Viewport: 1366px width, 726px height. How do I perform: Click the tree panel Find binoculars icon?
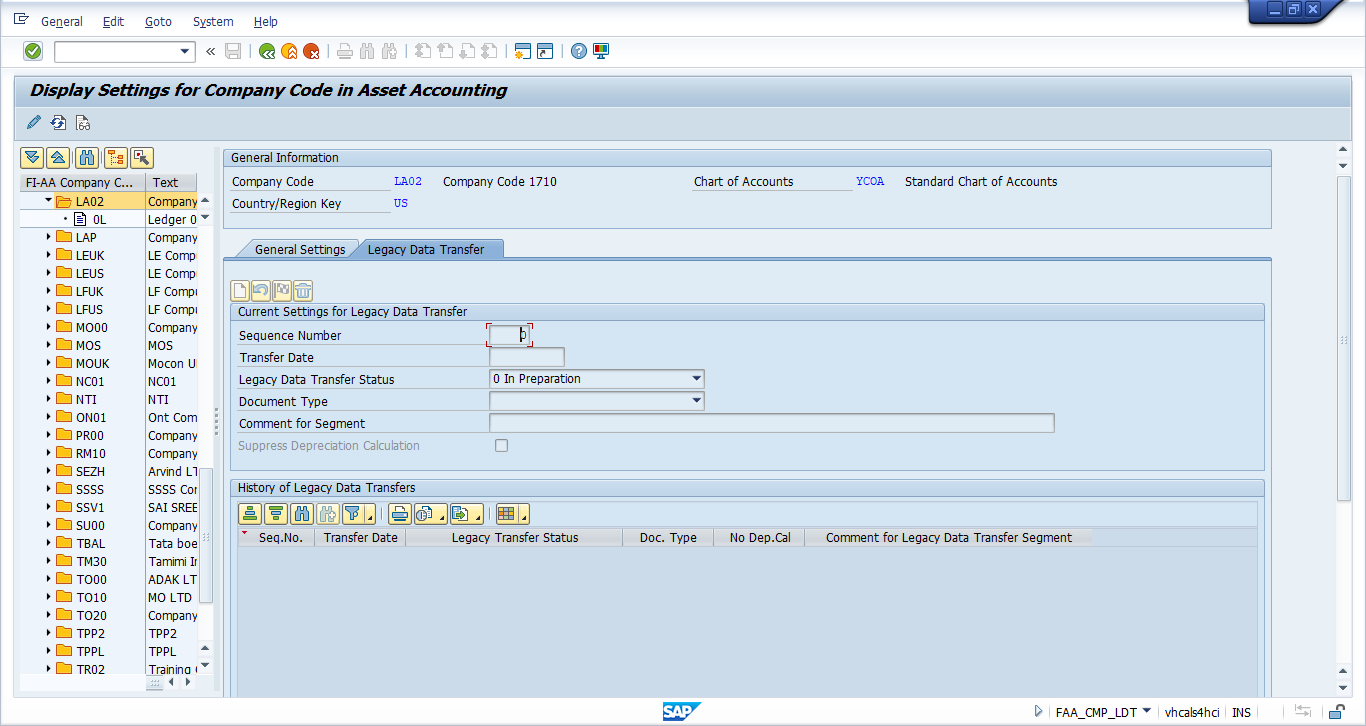click(x=87, y=157)
